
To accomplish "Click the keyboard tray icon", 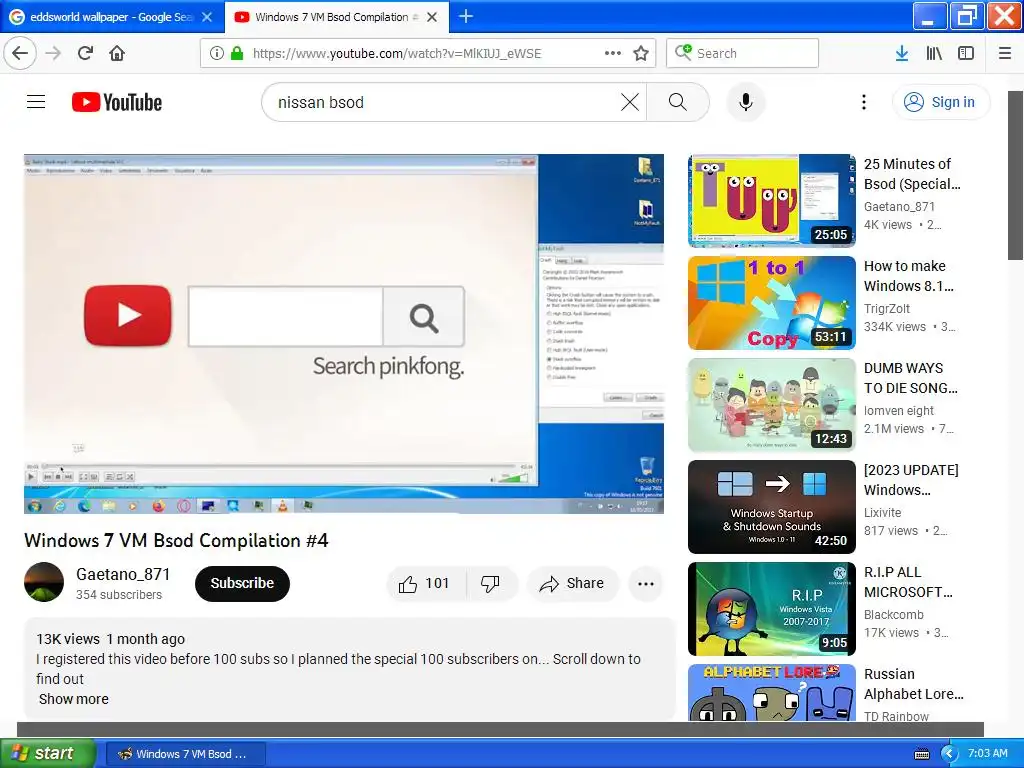I will [921, 754].
